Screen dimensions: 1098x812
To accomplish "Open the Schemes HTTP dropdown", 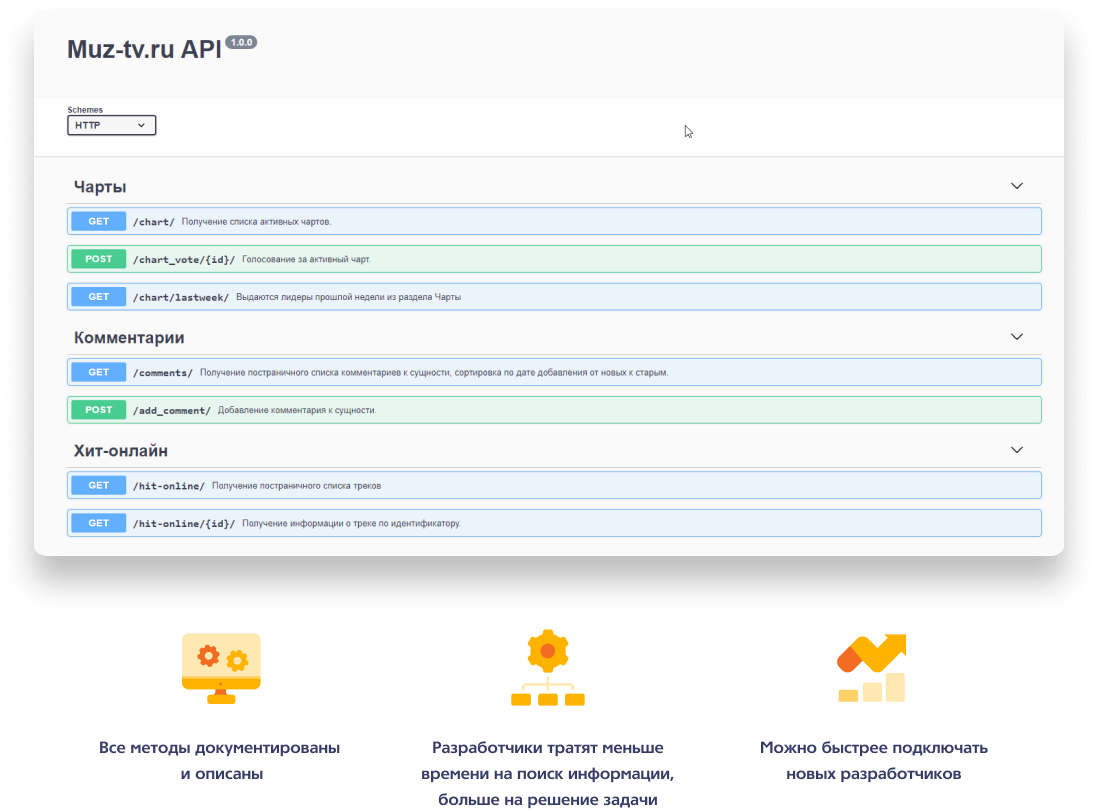I will 111,125.
